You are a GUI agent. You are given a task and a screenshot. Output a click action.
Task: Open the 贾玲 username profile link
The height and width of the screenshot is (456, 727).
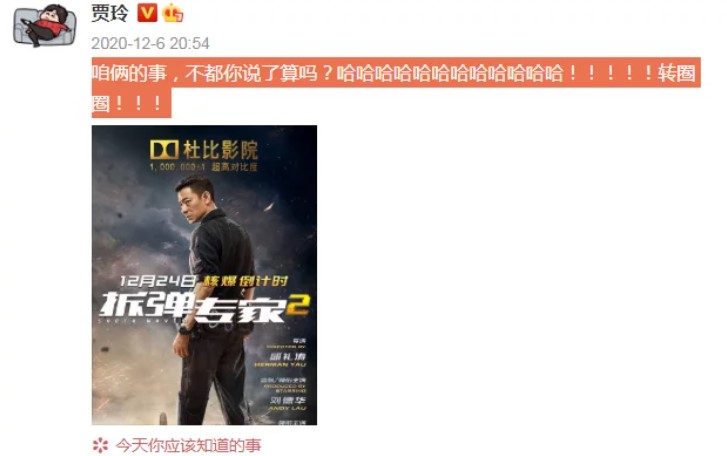pos(109,13)
